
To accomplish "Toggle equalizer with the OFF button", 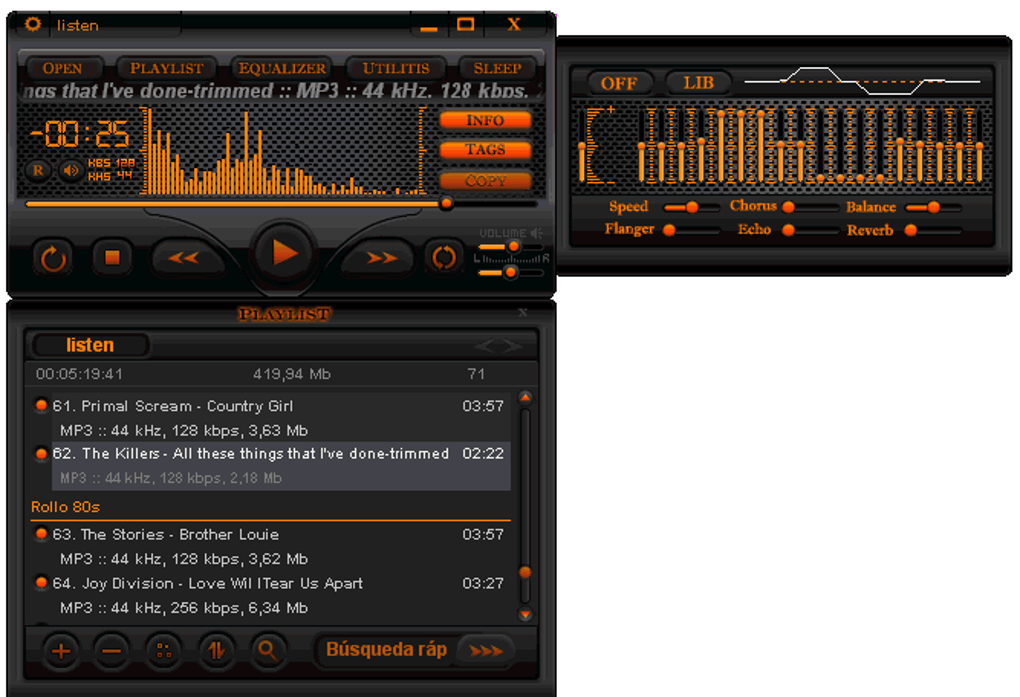I will pyautogui.click(x=619, y=83).
